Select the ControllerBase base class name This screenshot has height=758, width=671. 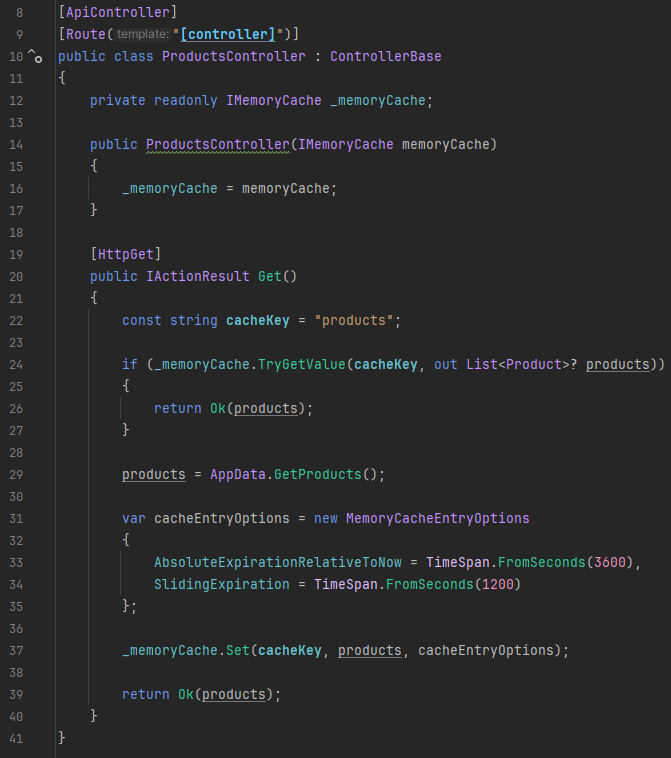(385, 56)
